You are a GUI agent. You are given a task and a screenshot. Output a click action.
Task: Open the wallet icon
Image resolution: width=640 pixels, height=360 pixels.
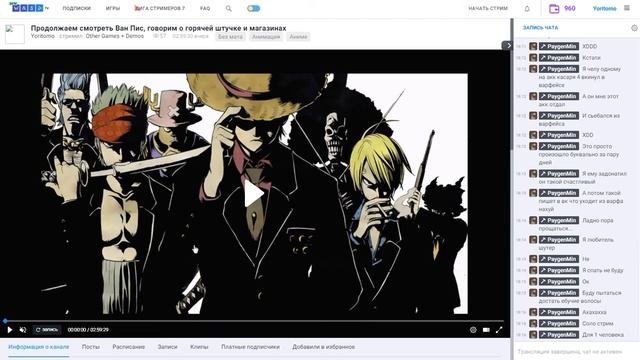(554, 8)
